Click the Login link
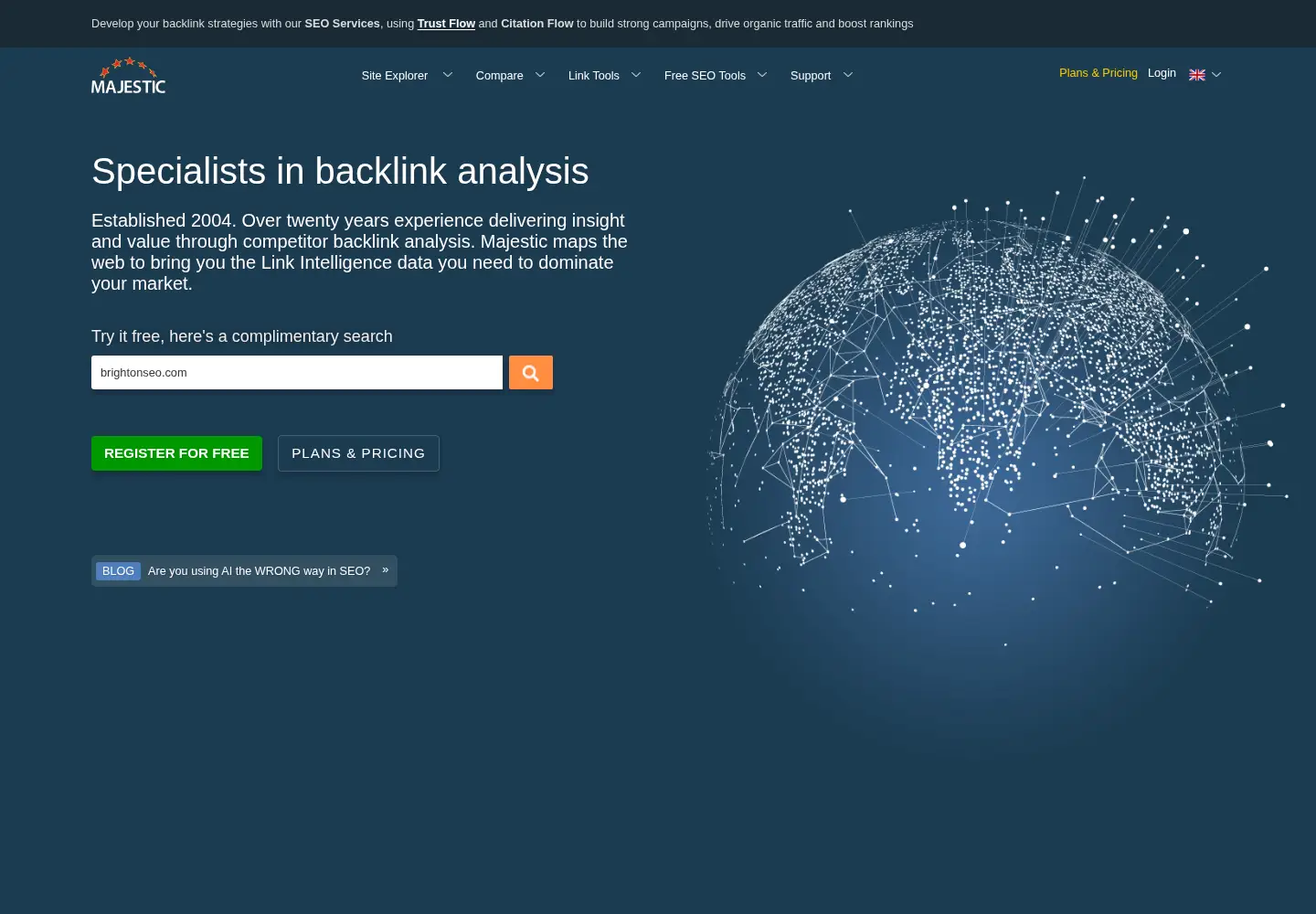 click(x=1162, y=73)
